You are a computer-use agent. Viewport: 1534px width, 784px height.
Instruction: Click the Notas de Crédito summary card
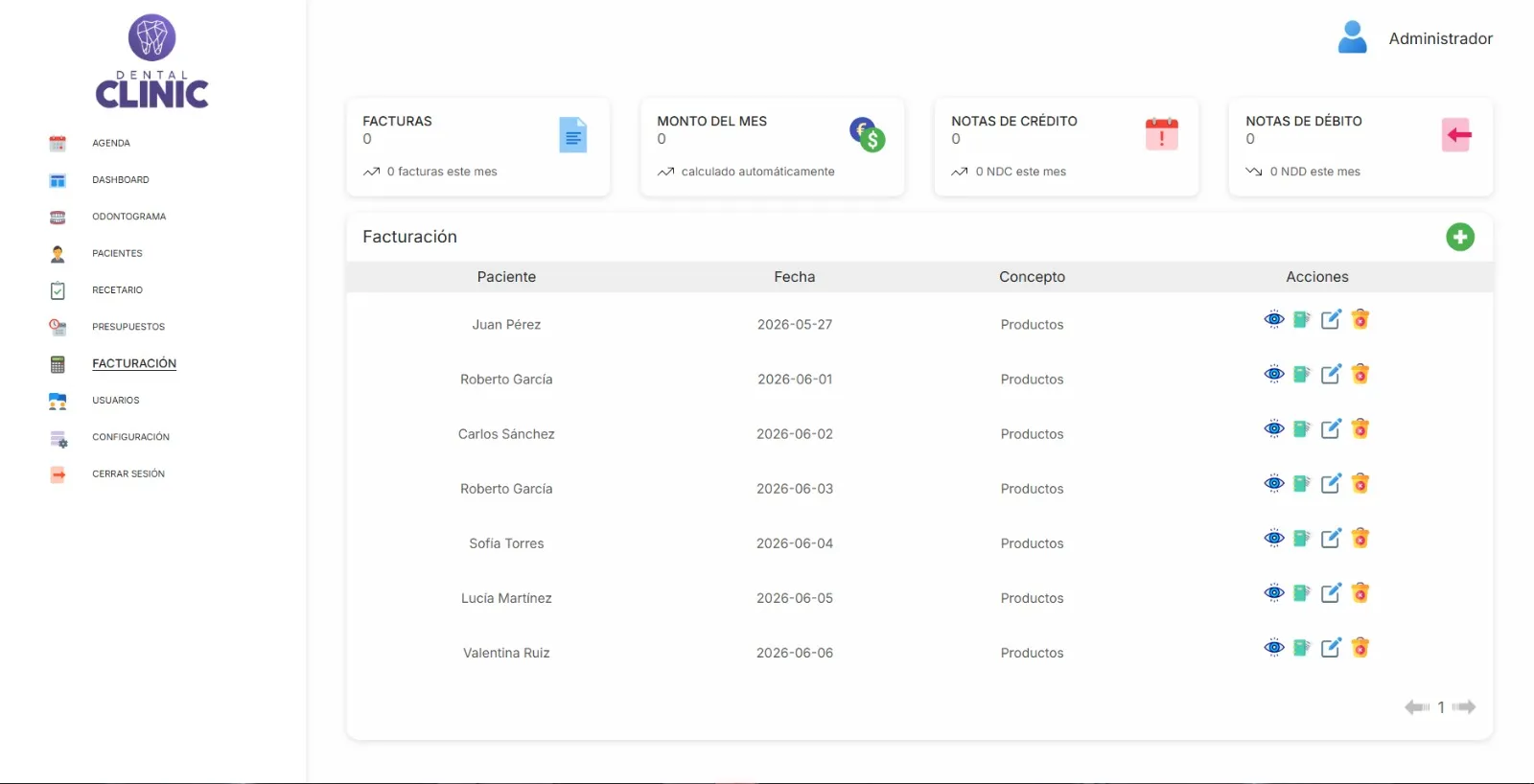point(1066,147)
